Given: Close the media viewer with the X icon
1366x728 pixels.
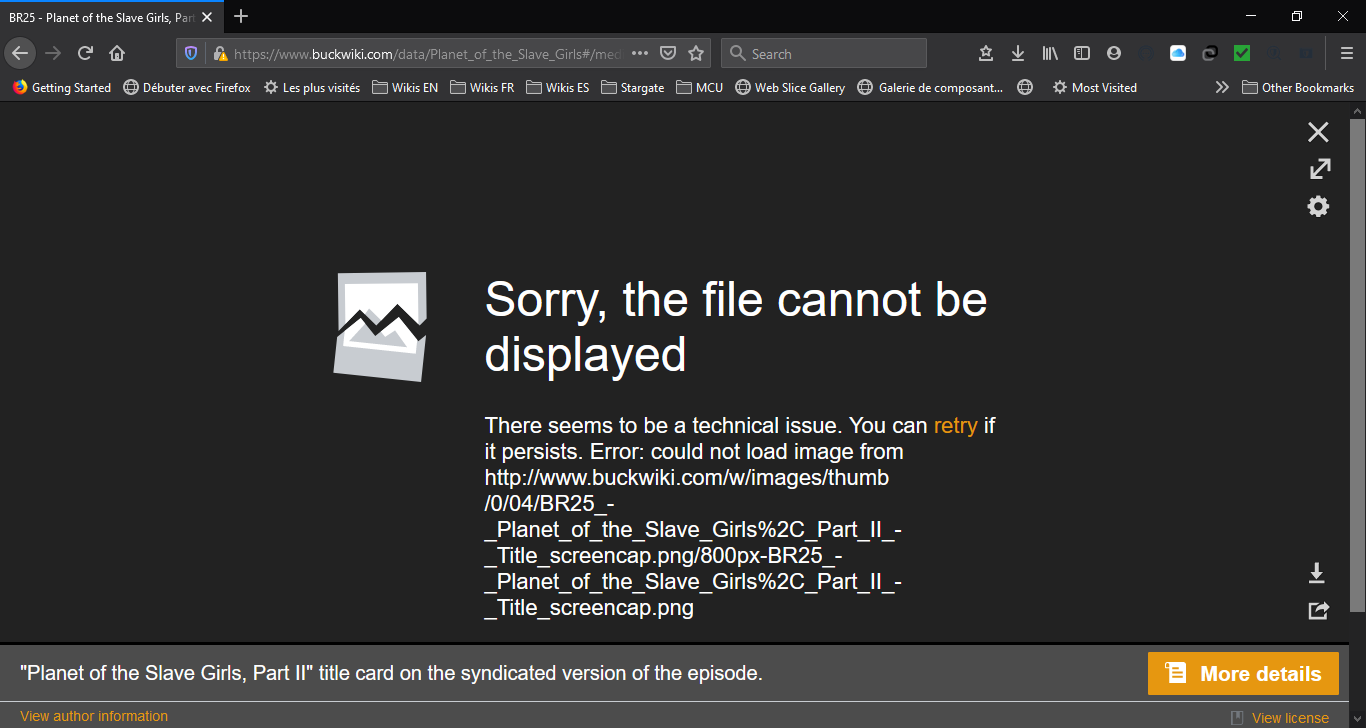Looking at the screenshot, I should pyautogui.click(x=1318, y=132).
